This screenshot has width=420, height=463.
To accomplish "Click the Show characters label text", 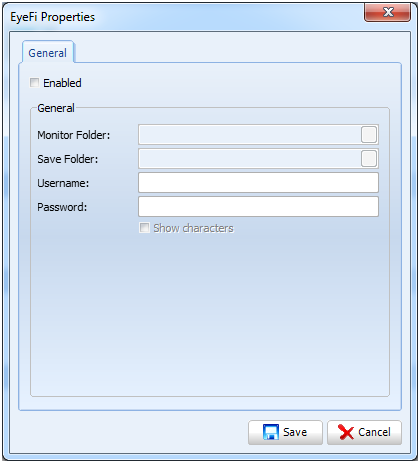I will (x=193, y=228).
